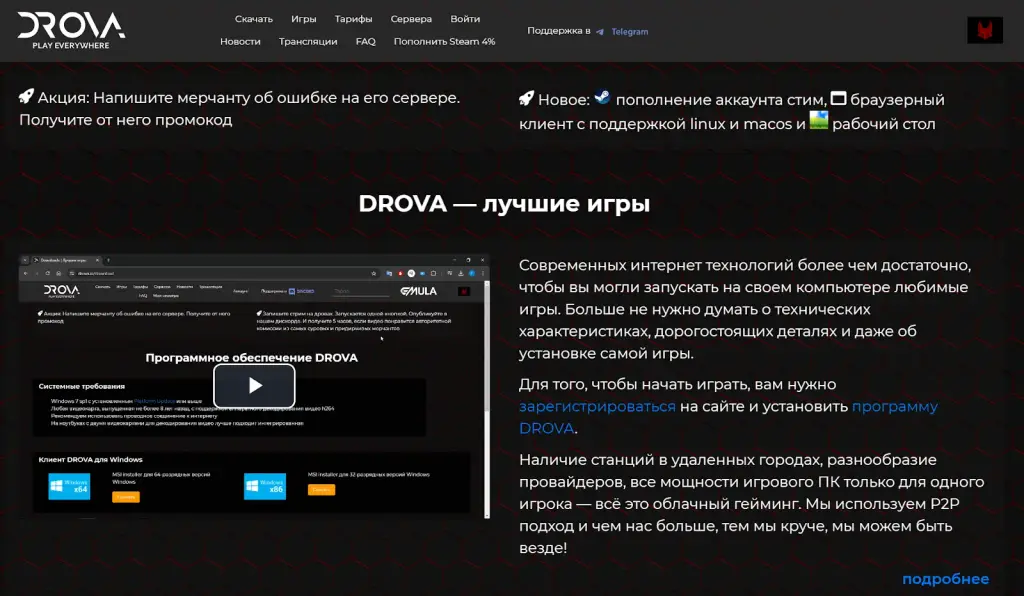Click the Windows x86 icon in video

[x=264, y=486]
